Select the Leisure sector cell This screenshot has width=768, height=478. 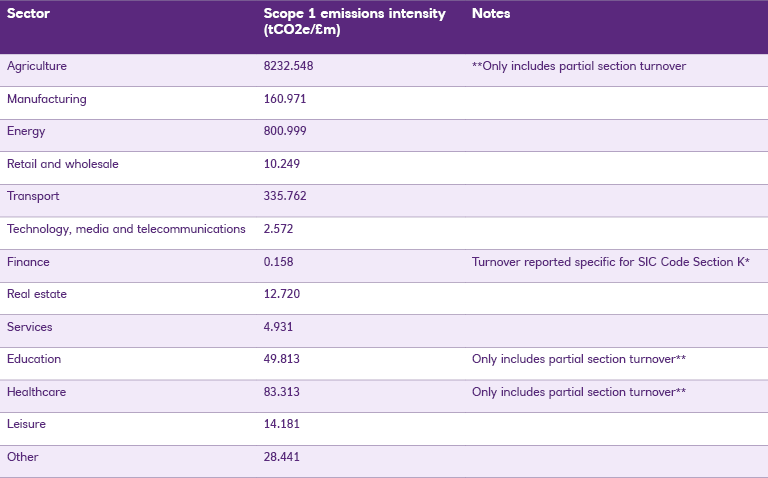(x=26, y=424)
